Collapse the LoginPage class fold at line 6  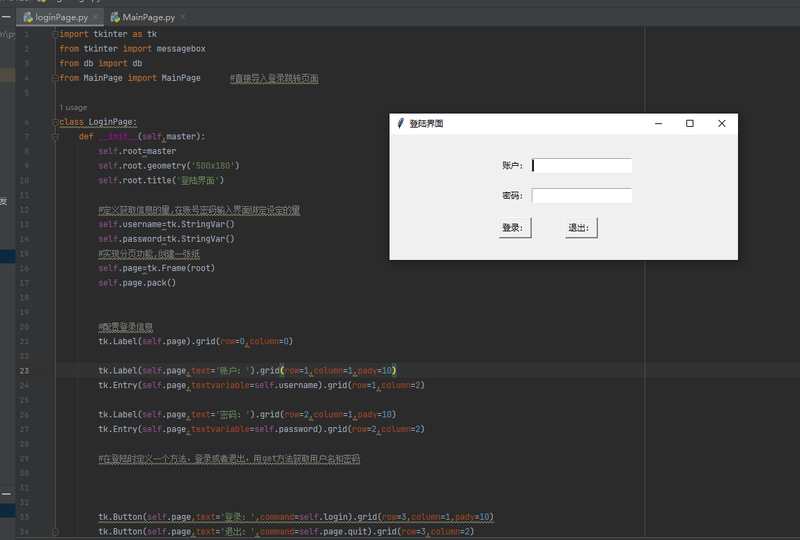tap(55, 122)
